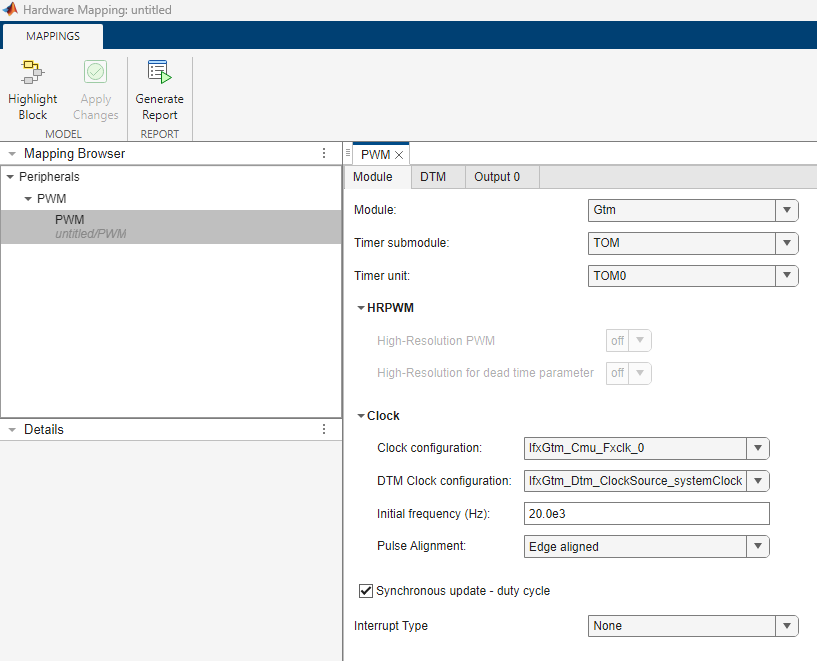
Task: Open the Timer submodule dropdown
Action: [693, 243]
